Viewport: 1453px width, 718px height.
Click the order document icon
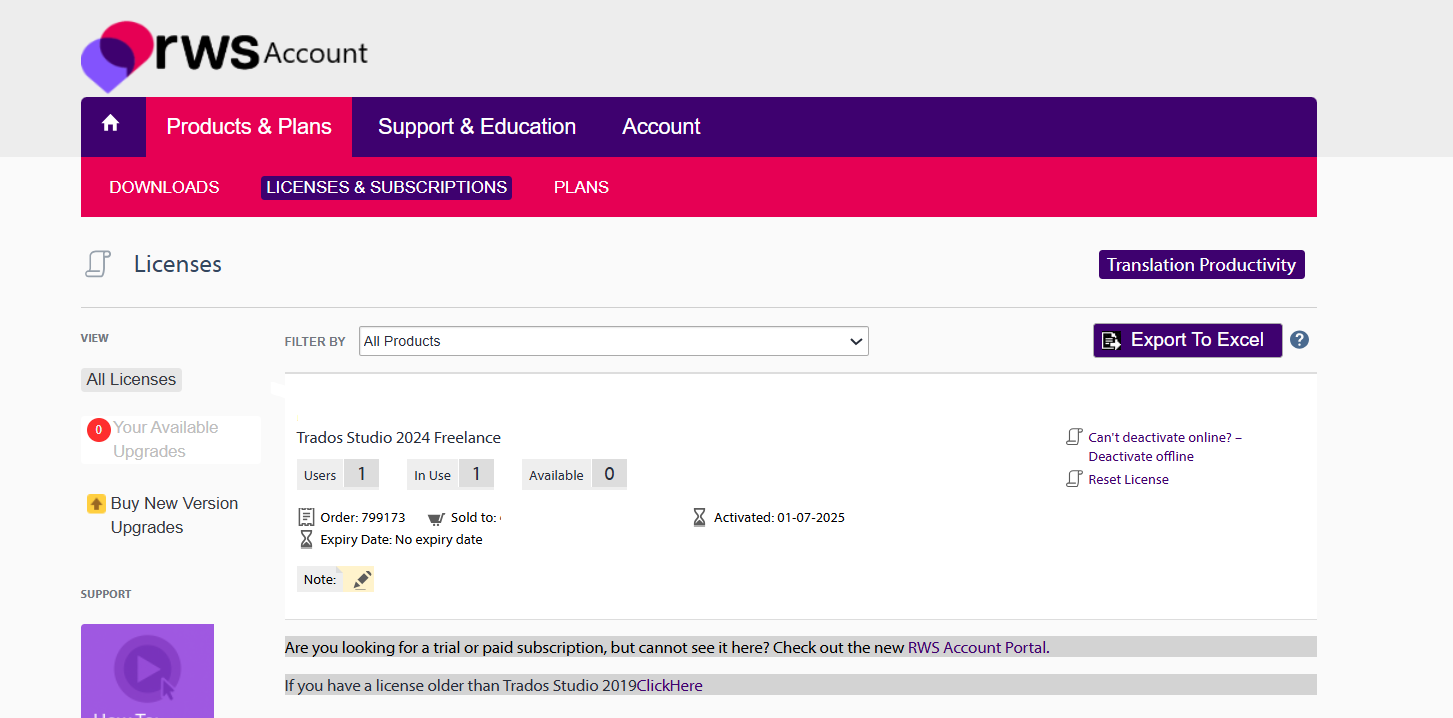pos(306,517)
